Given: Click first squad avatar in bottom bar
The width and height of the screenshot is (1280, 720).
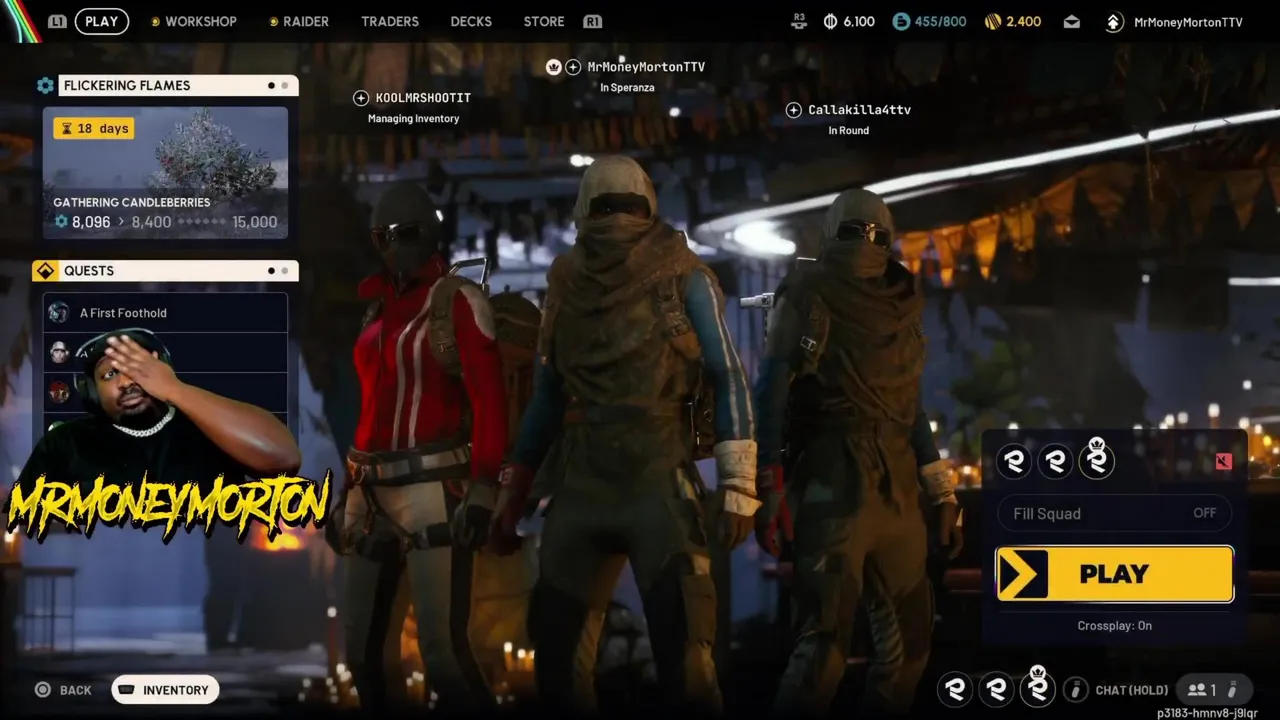Looking at the screenshot, I should [x=955, y=689].
